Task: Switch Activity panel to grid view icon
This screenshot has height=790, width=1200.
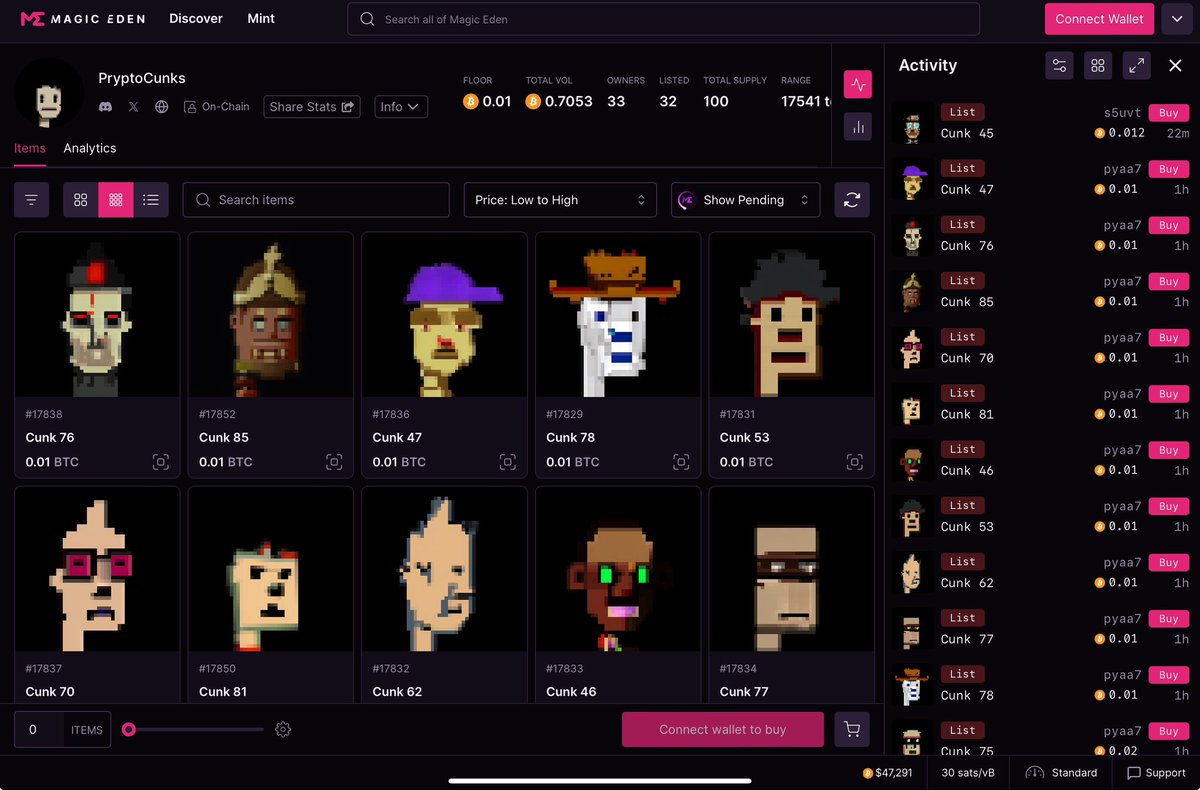Action: tap(1098, 66)
